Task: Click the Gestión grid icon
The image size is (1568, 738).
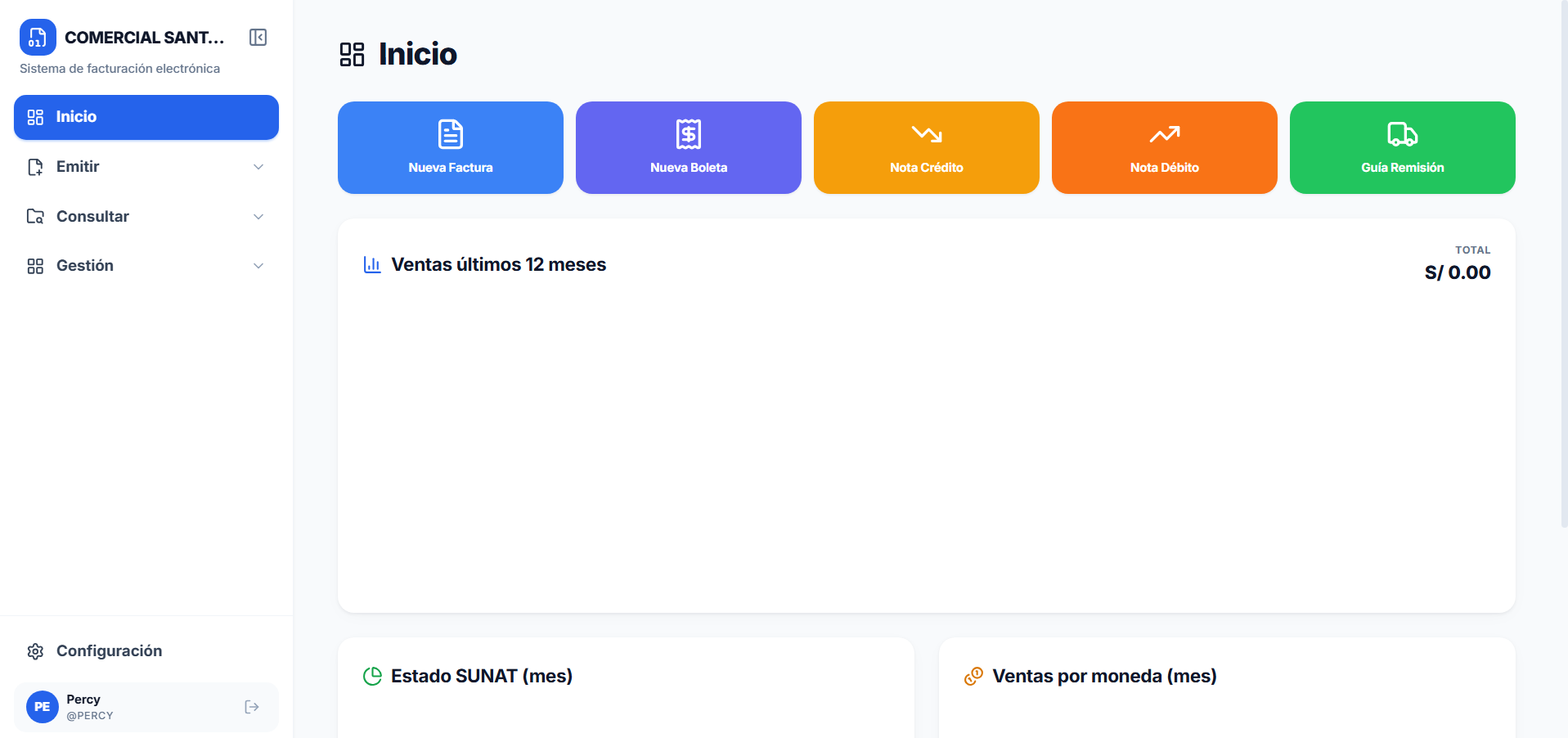Action: pyautogui.click(x=35, y=266)
